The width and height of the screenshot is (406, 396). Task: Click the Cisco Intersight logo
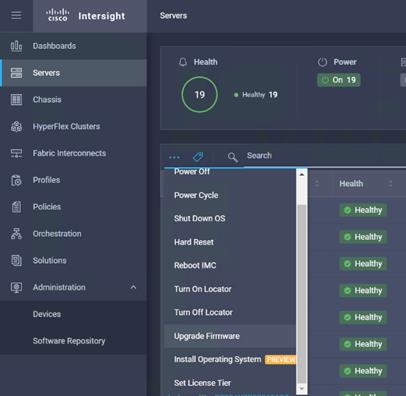(x=86, y=16)
